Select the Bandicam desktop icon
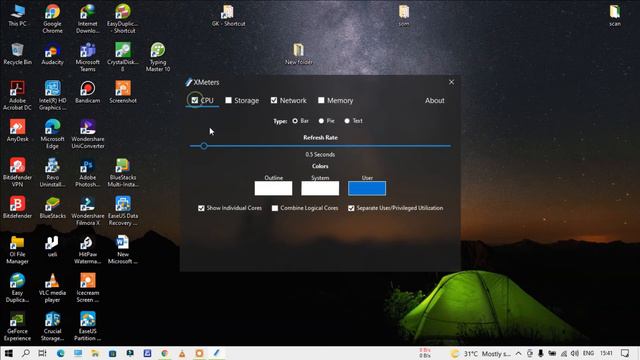This screenshot has height=360, width=640. [87, 92]
